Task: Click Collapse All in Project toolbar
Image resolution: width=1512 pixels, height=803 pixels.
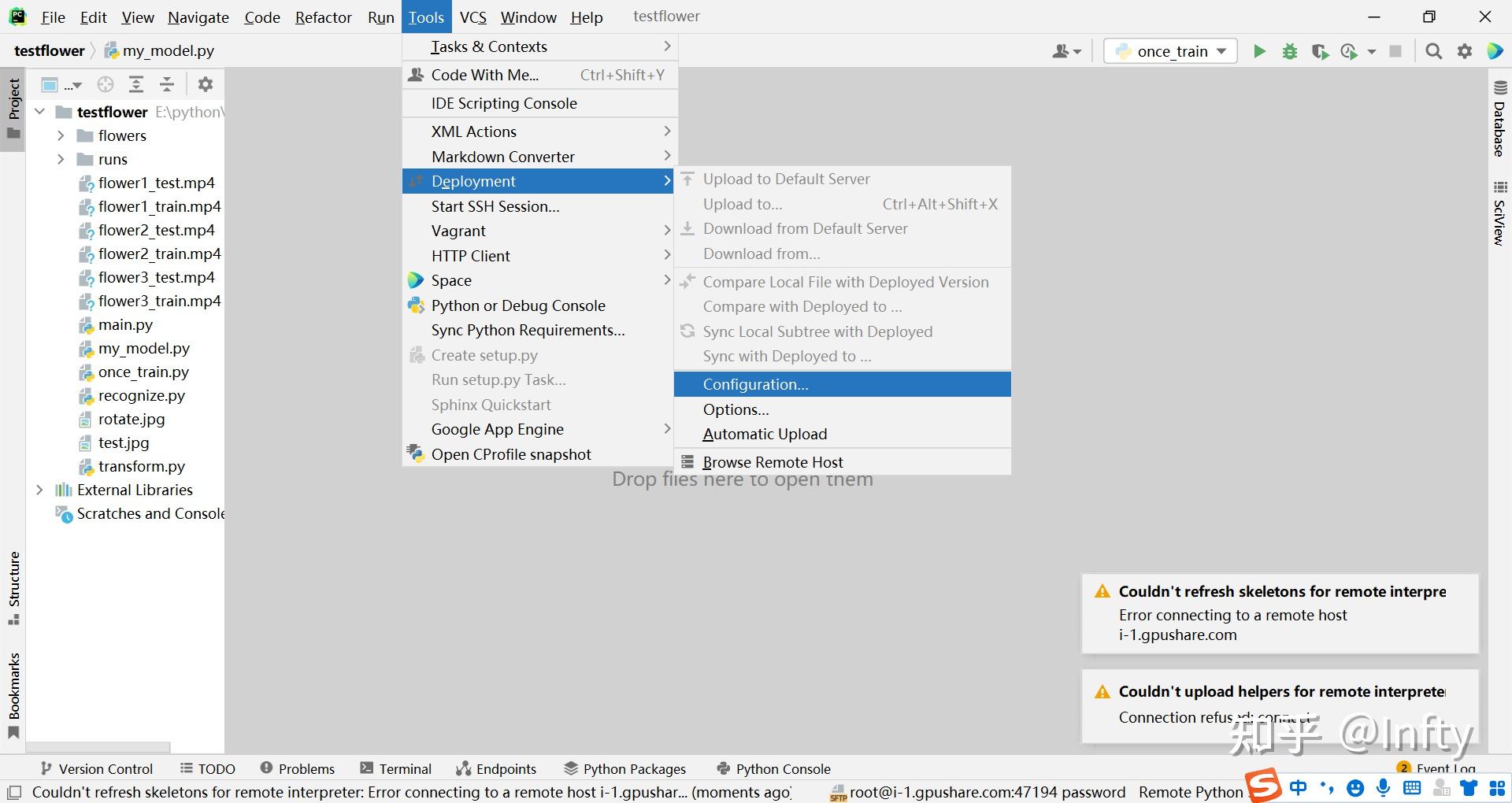Action: click(167, 84)
